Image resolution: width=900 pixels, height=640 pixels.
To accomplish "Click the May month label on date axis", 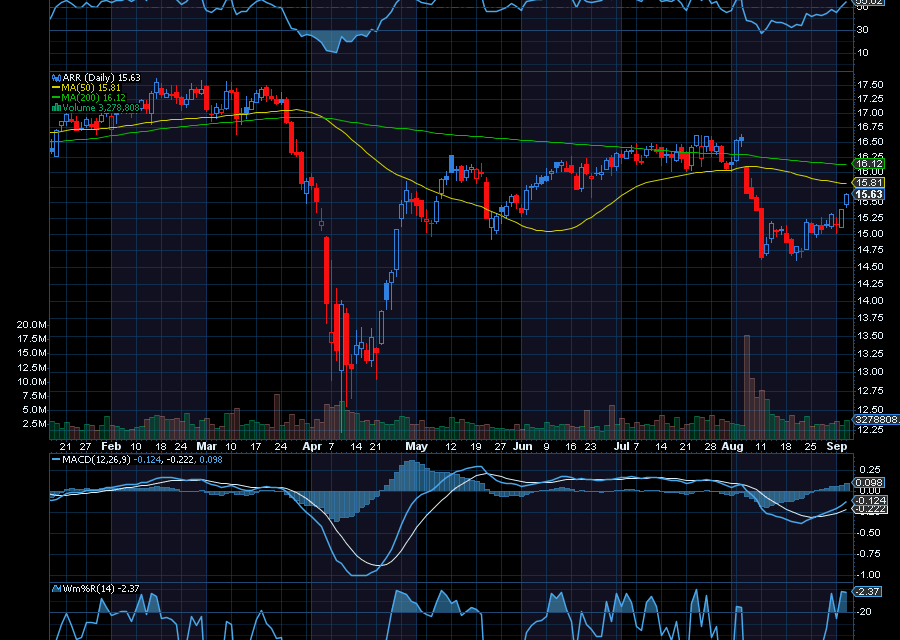I will (416, 446).
